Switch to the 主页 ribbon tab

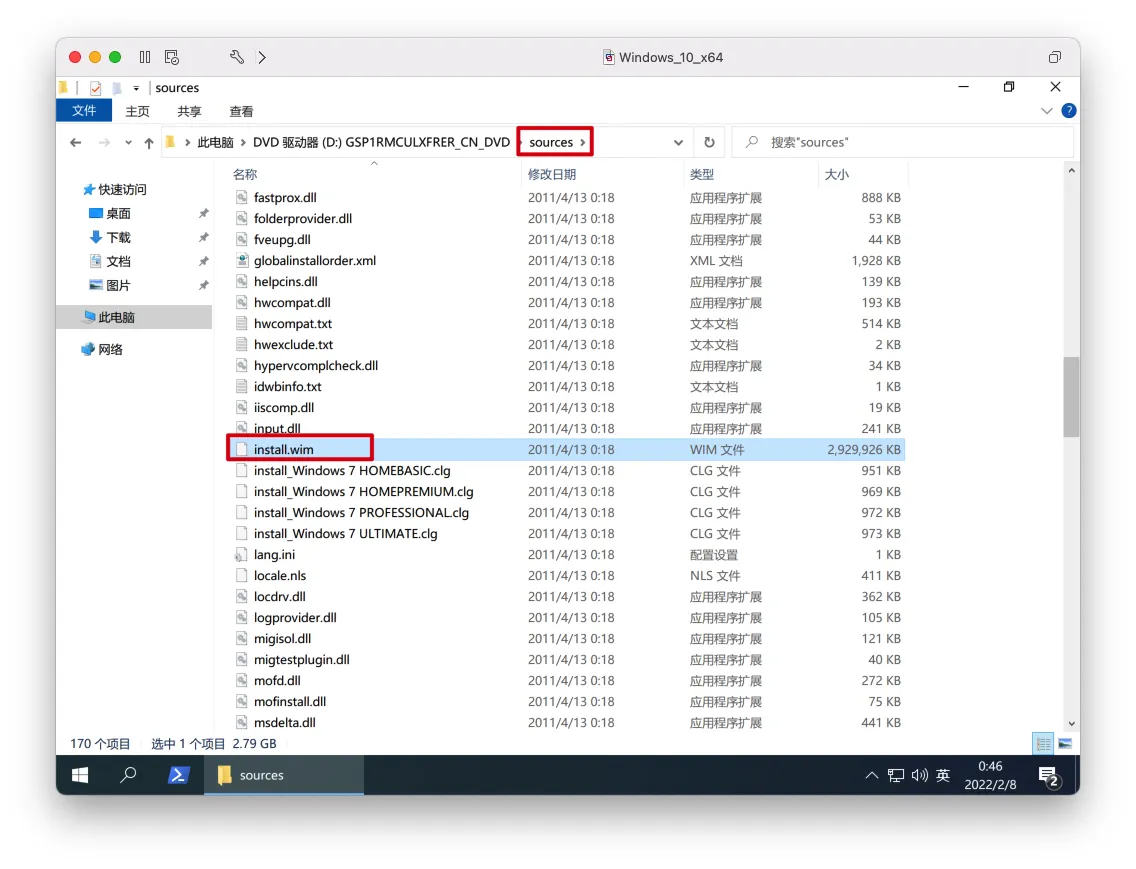tap(137, 112)
